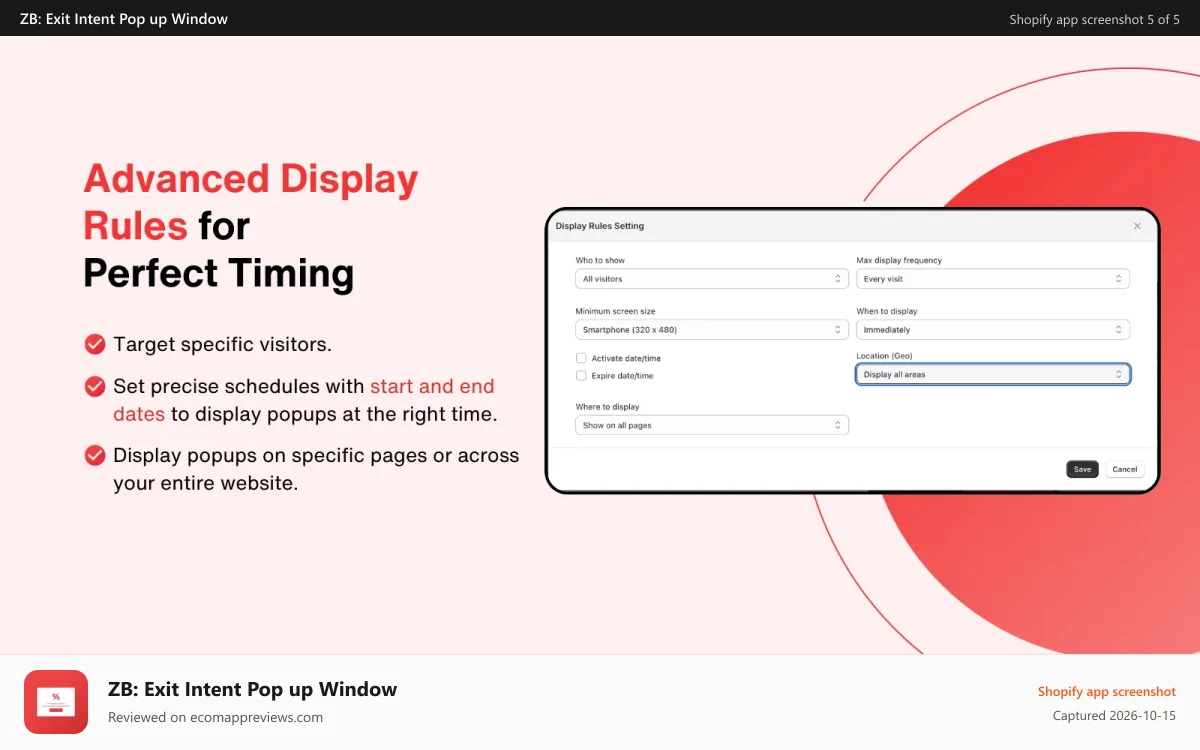Open the Location (Geo) dropdown
The width and height of the screenshot is (1200, 750).
tap(993, 374)
